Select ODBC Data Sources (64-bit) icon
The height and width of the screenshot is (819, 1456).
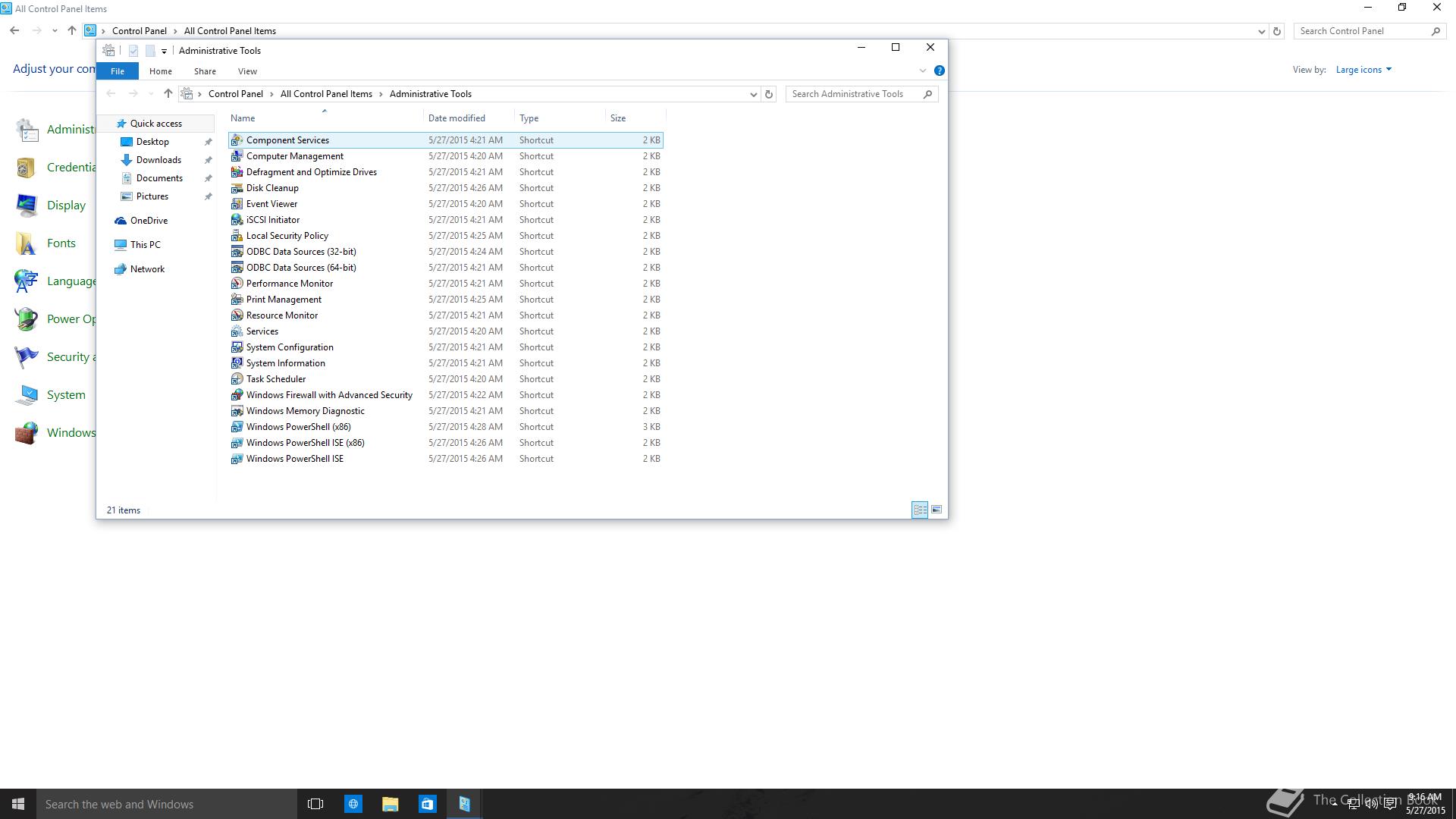[237, 268]
